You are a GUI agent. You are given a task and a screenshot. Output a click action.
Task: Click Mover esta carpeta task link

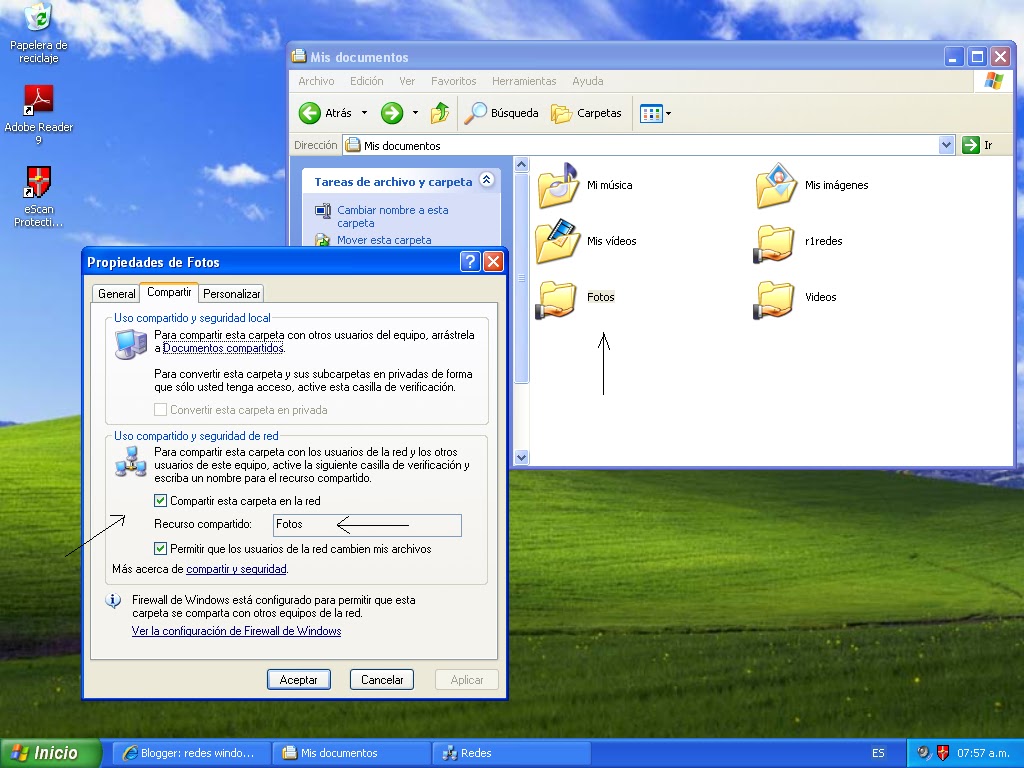[384, 240]
